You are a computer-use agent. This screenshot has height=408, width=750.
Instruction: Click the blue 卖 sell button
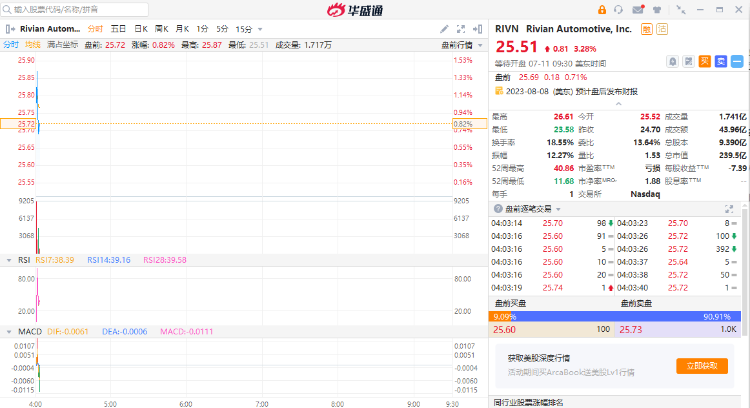coord(721,62)
